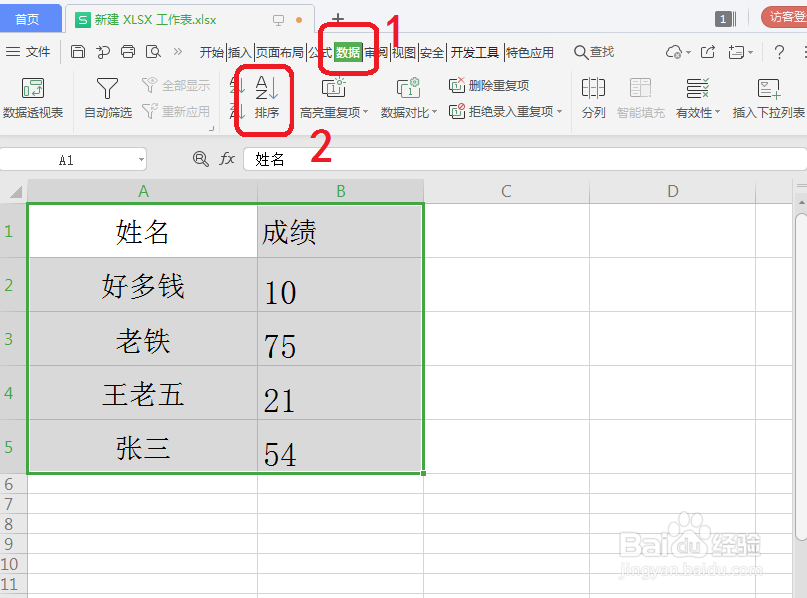Click the 智能填充 Smart Fill icon
The height and width of the screenshot is (598, 807).
click(641, 98)
